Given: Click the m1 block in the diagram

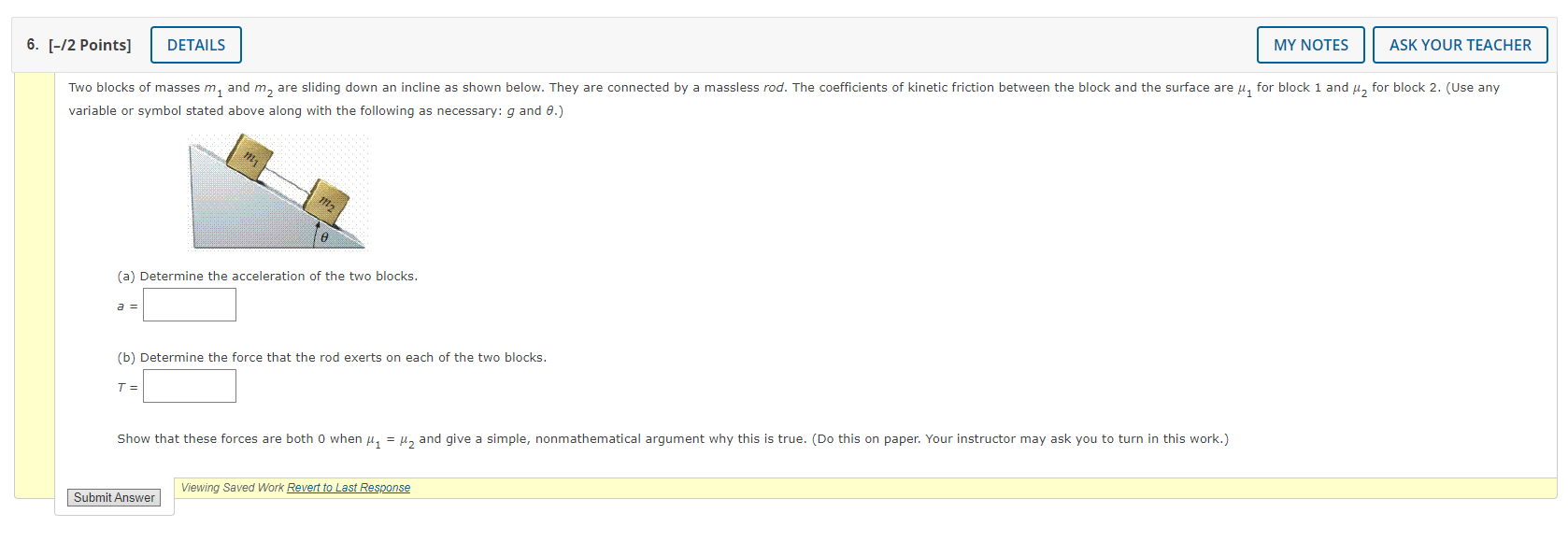Looking at the screenshot, I should tap(248, 159).
